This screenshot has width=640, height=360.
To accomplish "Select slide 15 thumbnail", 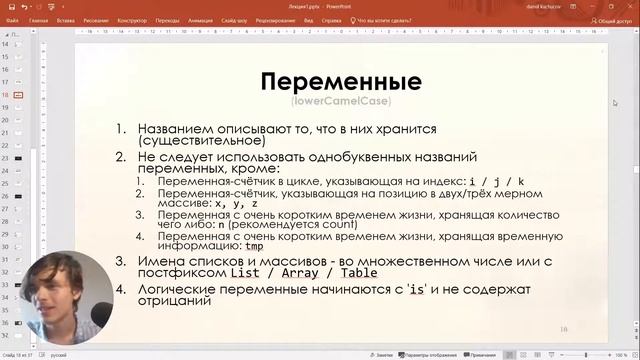I will (18, 57).
